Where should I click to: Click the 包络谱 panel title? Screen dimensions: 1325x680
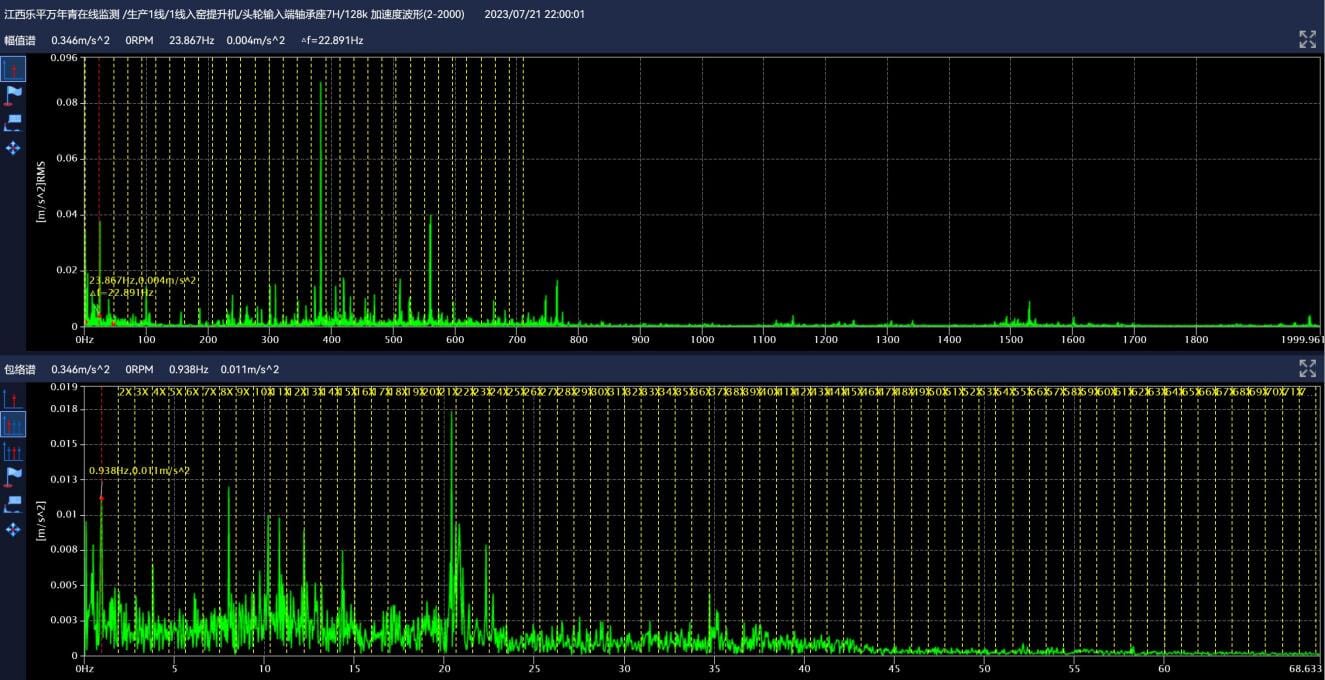[x=20, y=369]
